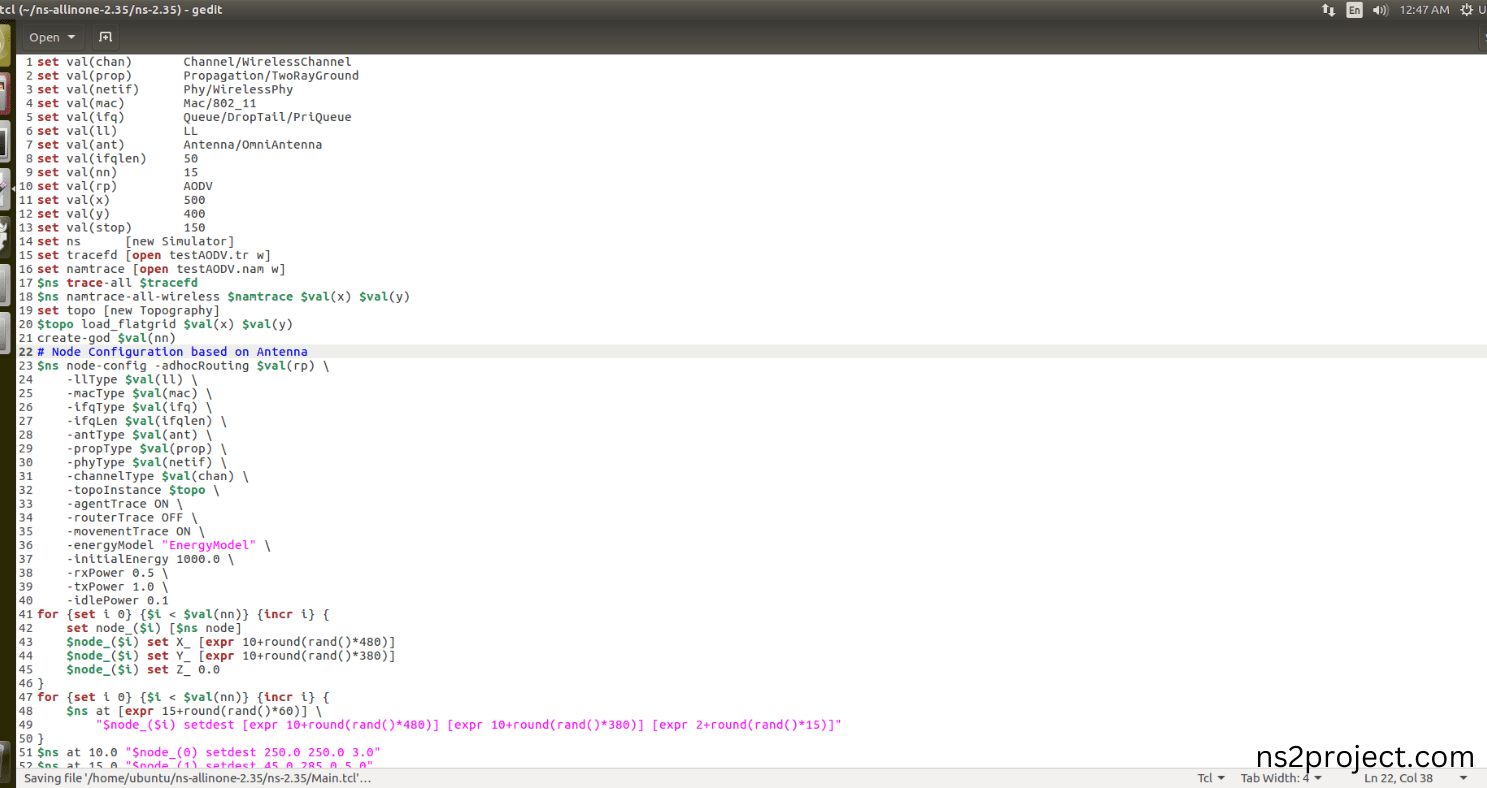Click '-movementTrace ON' on line 35
The image size is (1487, 788).
[x=129, y=532]
